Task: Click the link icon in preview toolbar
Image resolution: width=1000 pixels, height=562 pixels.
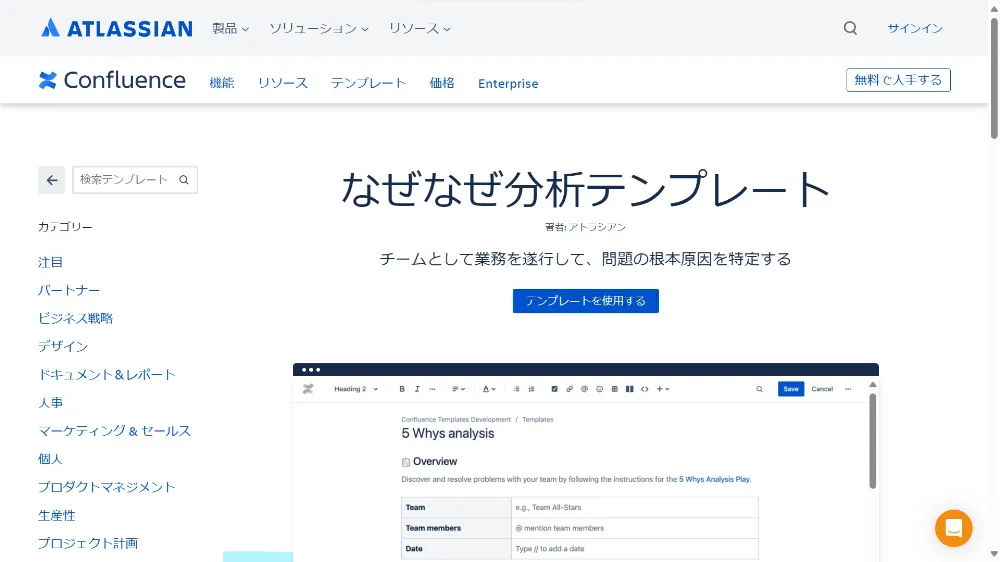Action: pyautogui.click(x=570, y=389)
